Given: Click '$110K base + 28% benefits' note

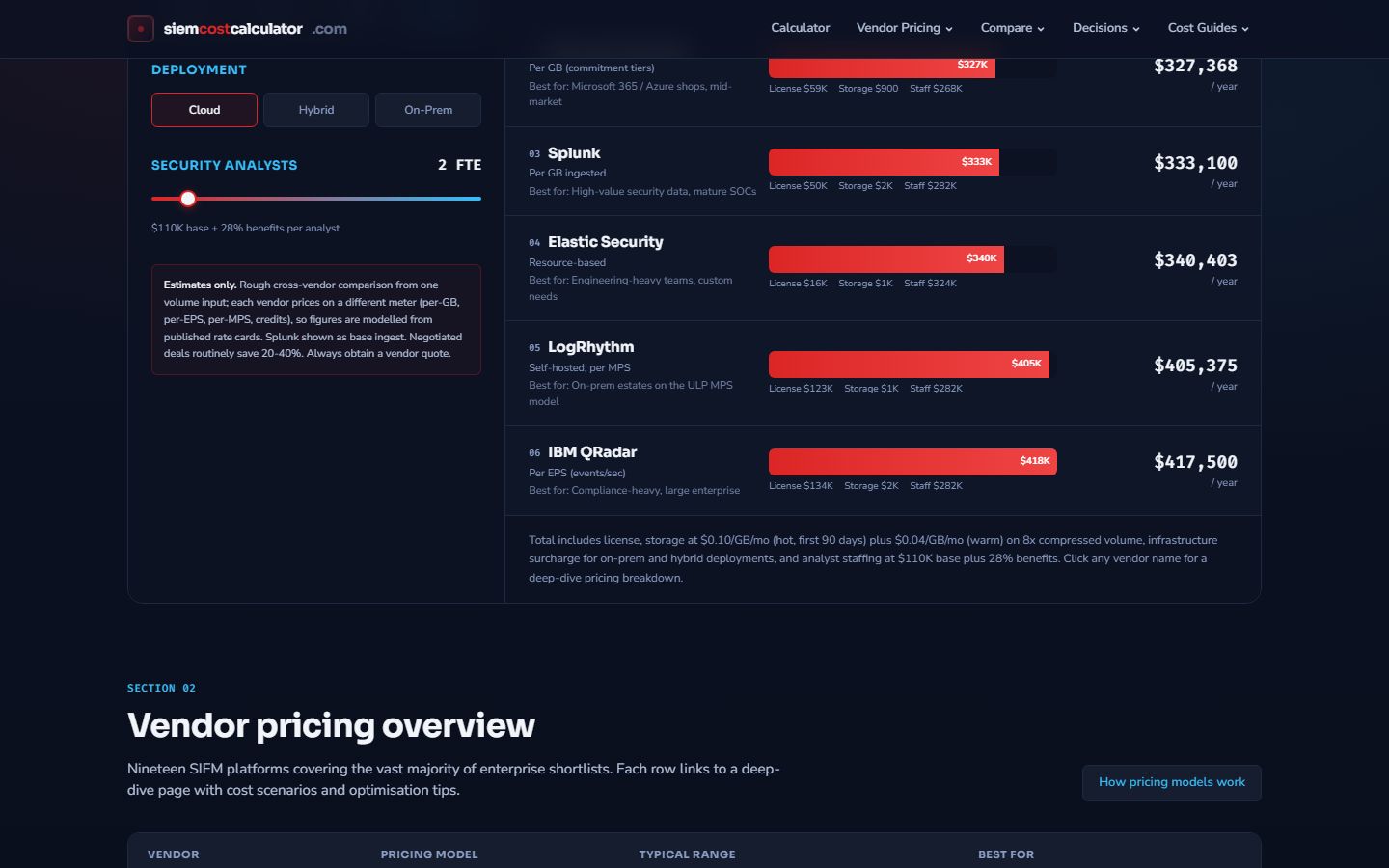Looking at the screenshot, I should coord(245,229).
